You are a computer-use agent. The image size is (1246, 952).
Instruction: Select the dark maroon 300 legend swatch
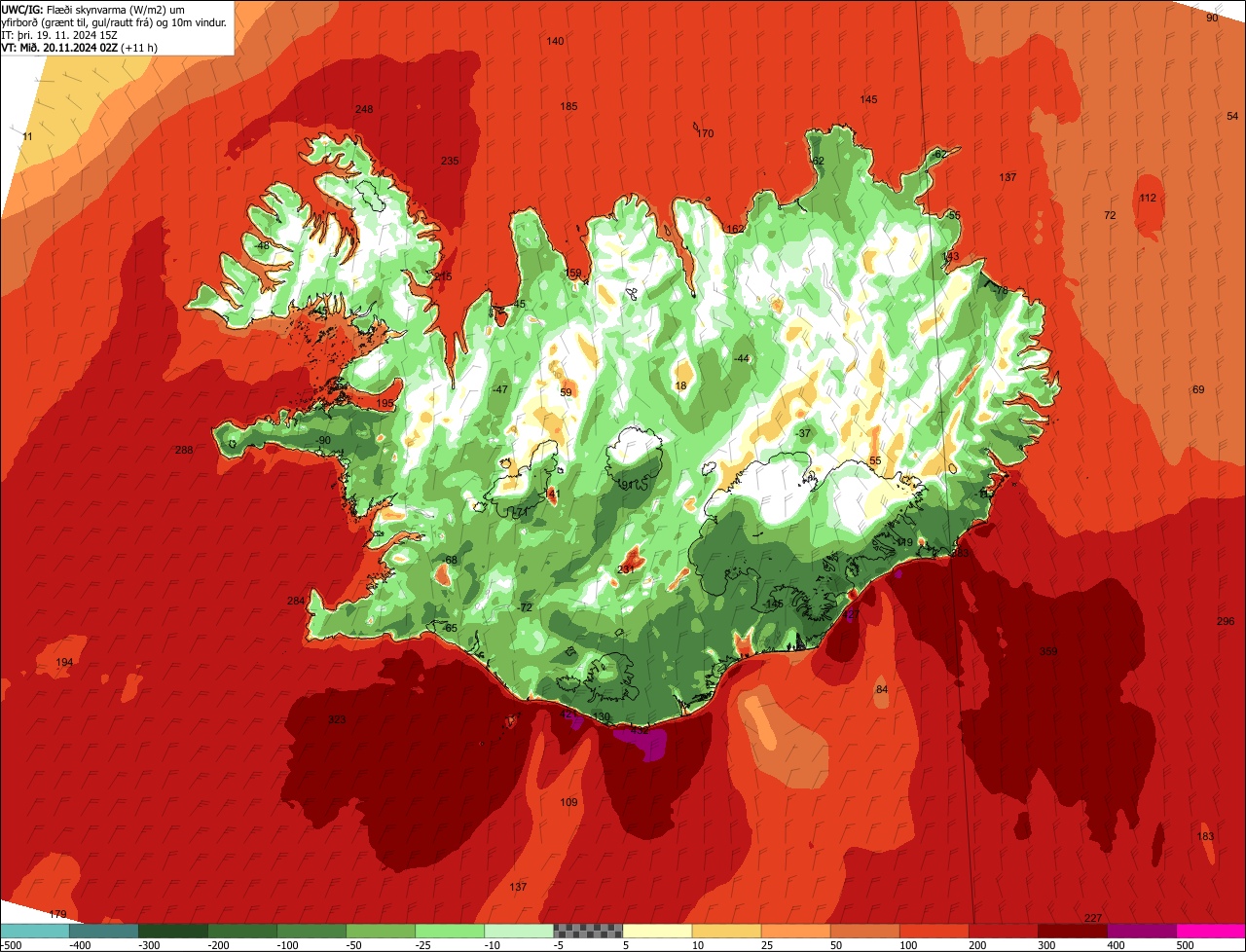[1072, 931]
